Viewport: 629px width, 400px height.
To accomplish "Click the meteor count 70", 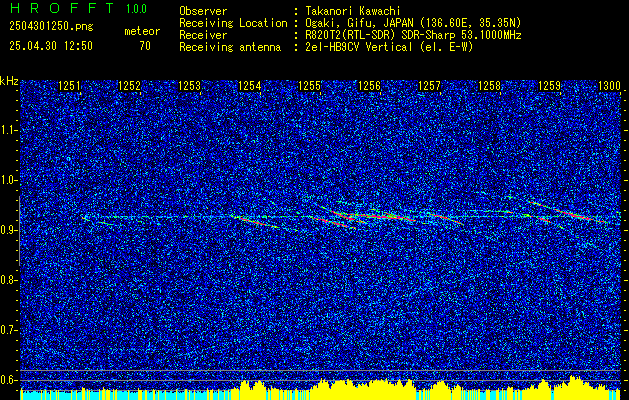I will pyautogui.click(x=145, y=46).
